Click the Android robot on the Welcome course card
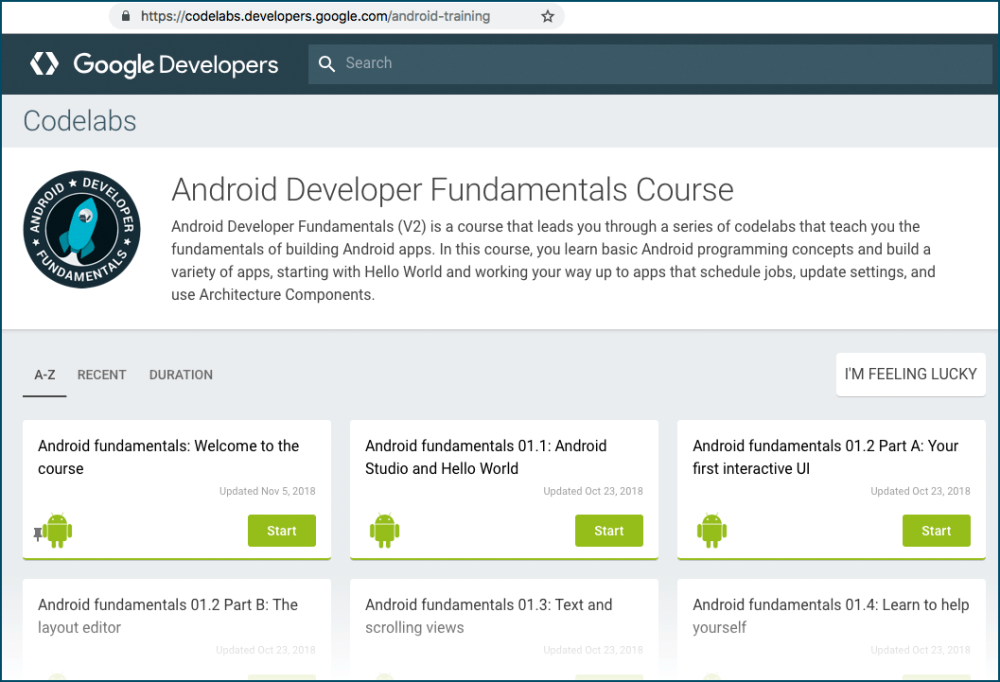This screenshot has height=682, width=1000. click(57, 530)
